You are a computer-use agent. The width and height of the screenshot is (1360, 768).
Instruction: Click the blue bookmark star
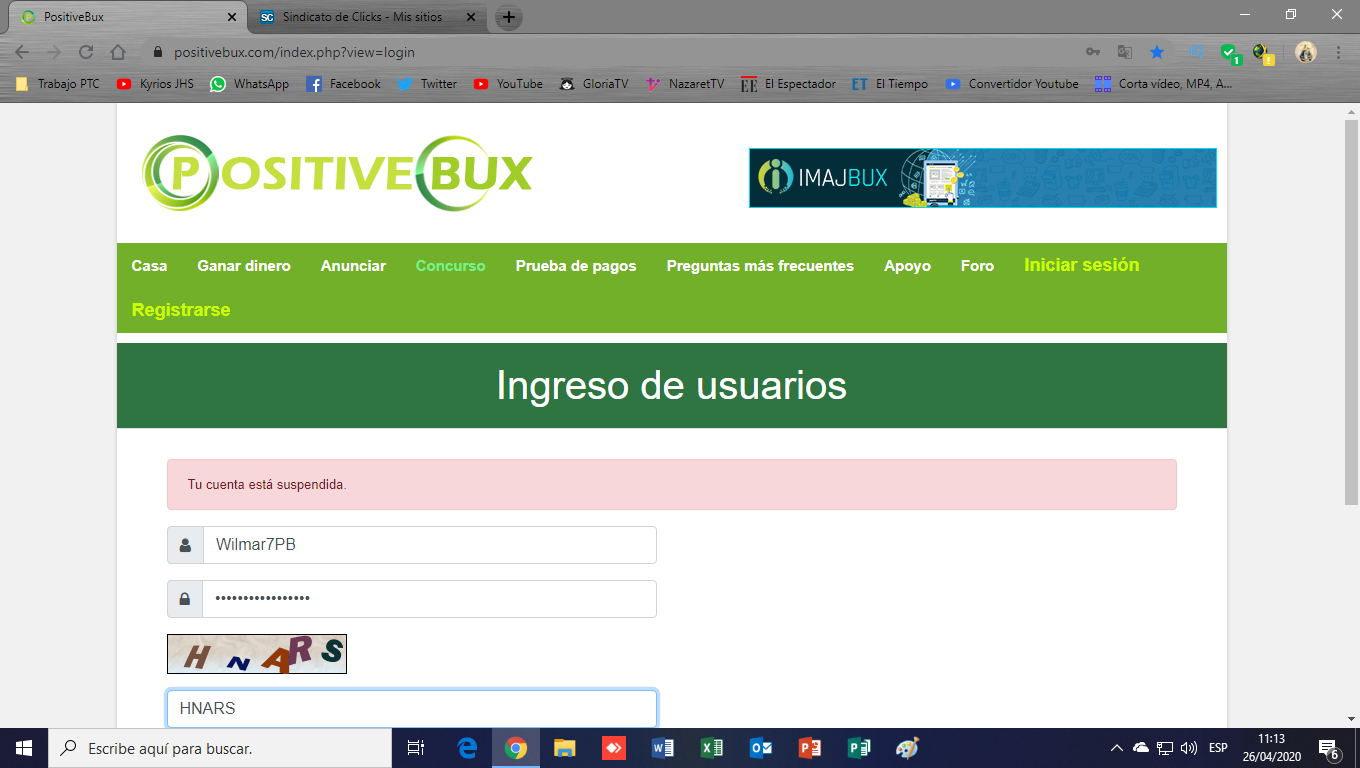click(x=1157, y=52)
